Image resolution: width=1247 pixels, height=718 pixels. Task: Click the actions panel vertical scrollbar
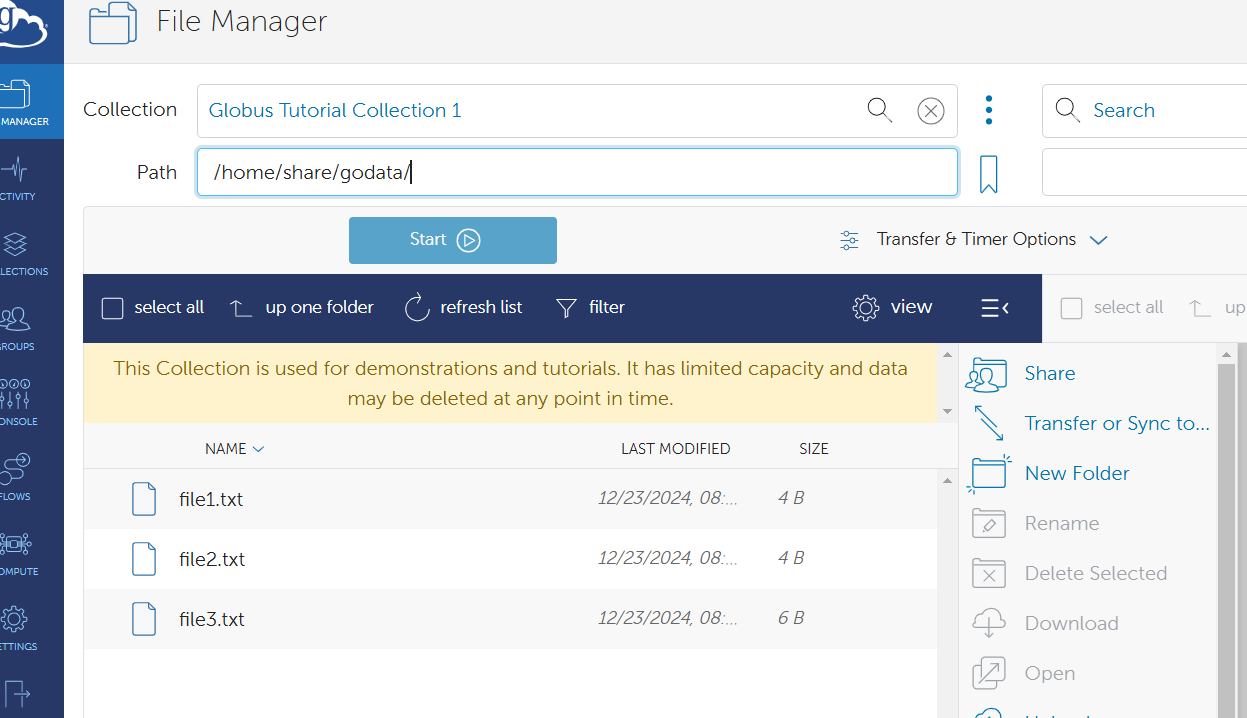click(x=1226, y=530)
